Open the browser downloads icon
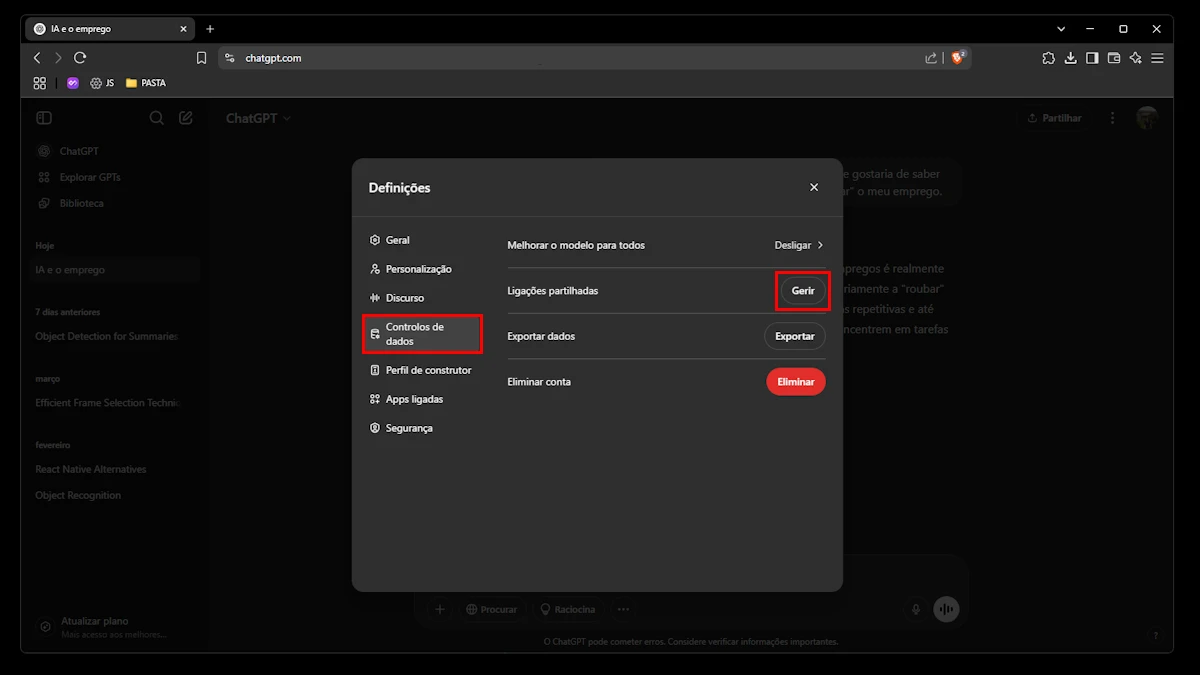Screen dimensions: 1200x675 [1070, 58]
